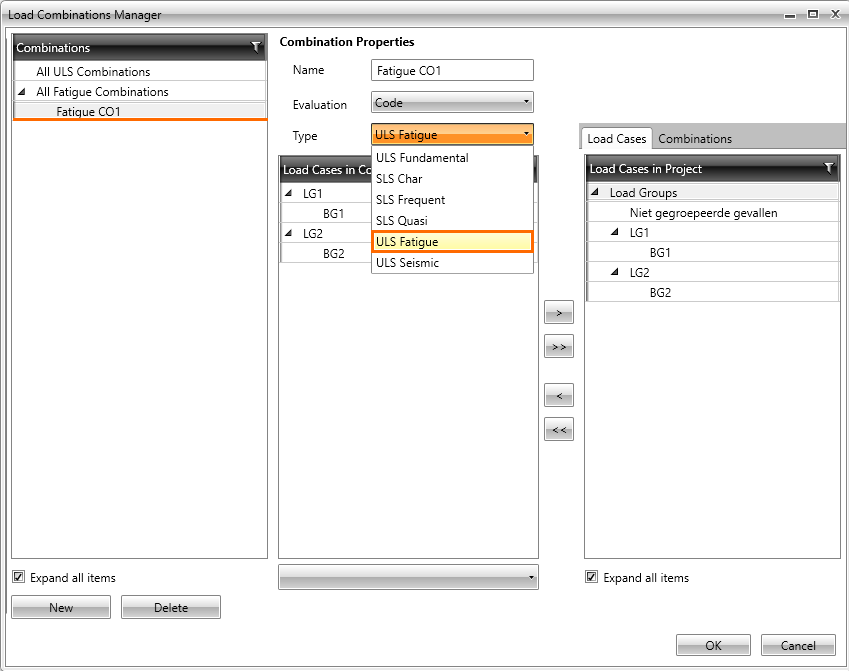Screen dimensions: 849x671
Task: Confirm with the OK button
Action: (713, 645)
